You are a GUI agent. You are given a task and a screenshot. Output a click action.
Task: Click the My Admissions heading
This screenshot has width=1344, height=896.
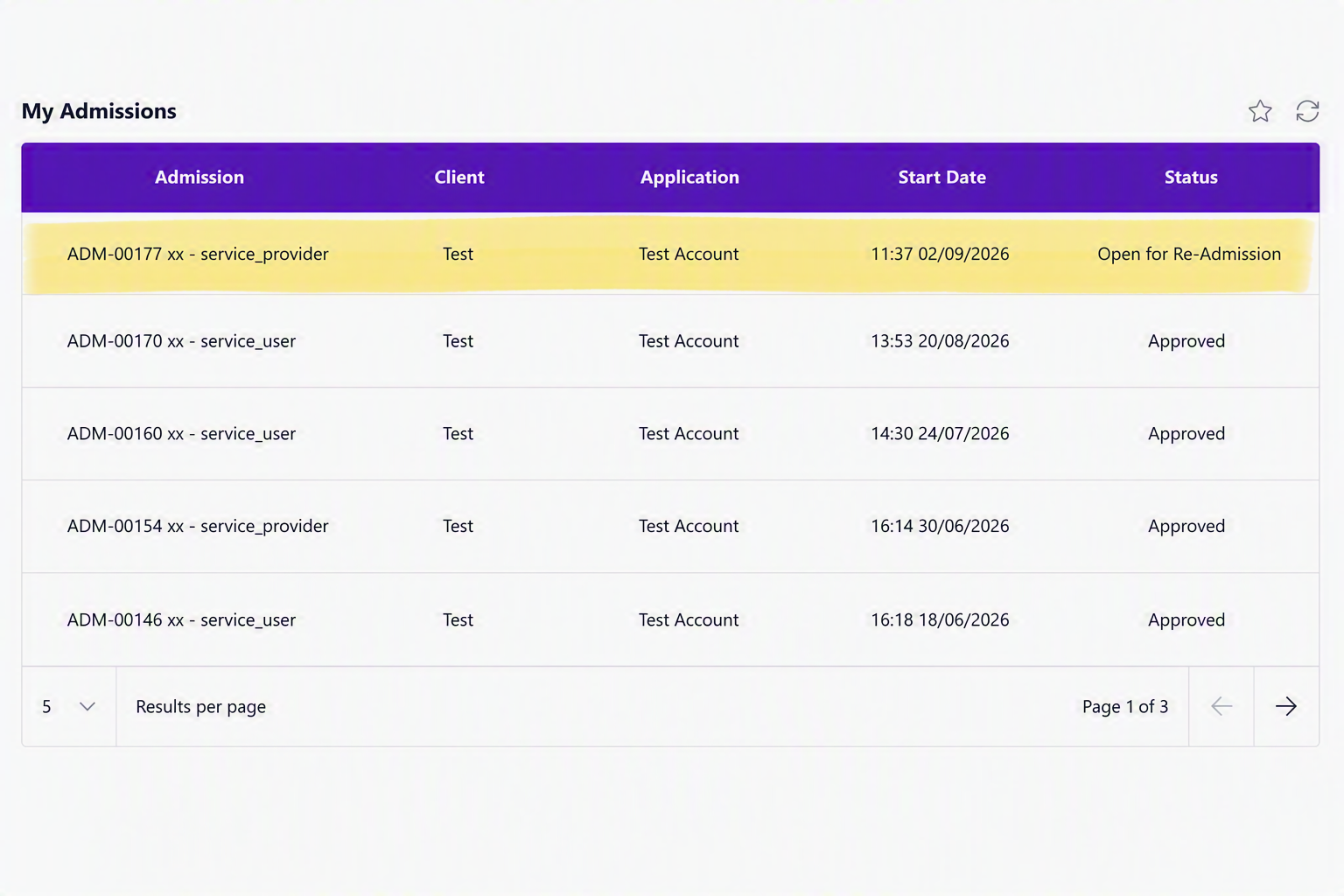tap(99, 111)
